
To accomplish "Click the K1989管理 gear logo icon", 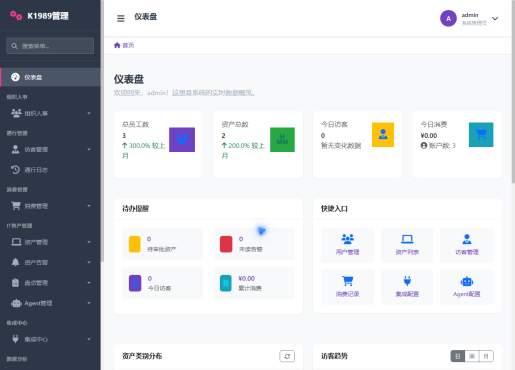I will (x=16, y=15).
